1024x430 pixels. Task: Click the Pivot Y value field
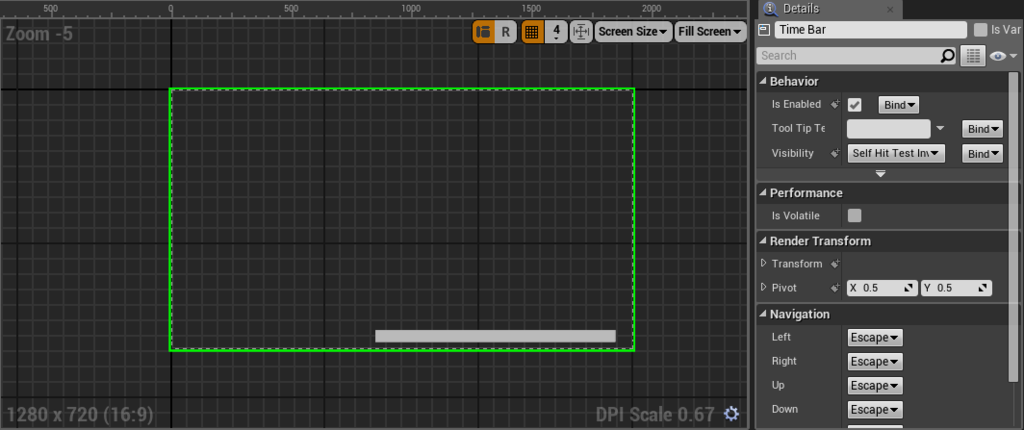point(956,288)
